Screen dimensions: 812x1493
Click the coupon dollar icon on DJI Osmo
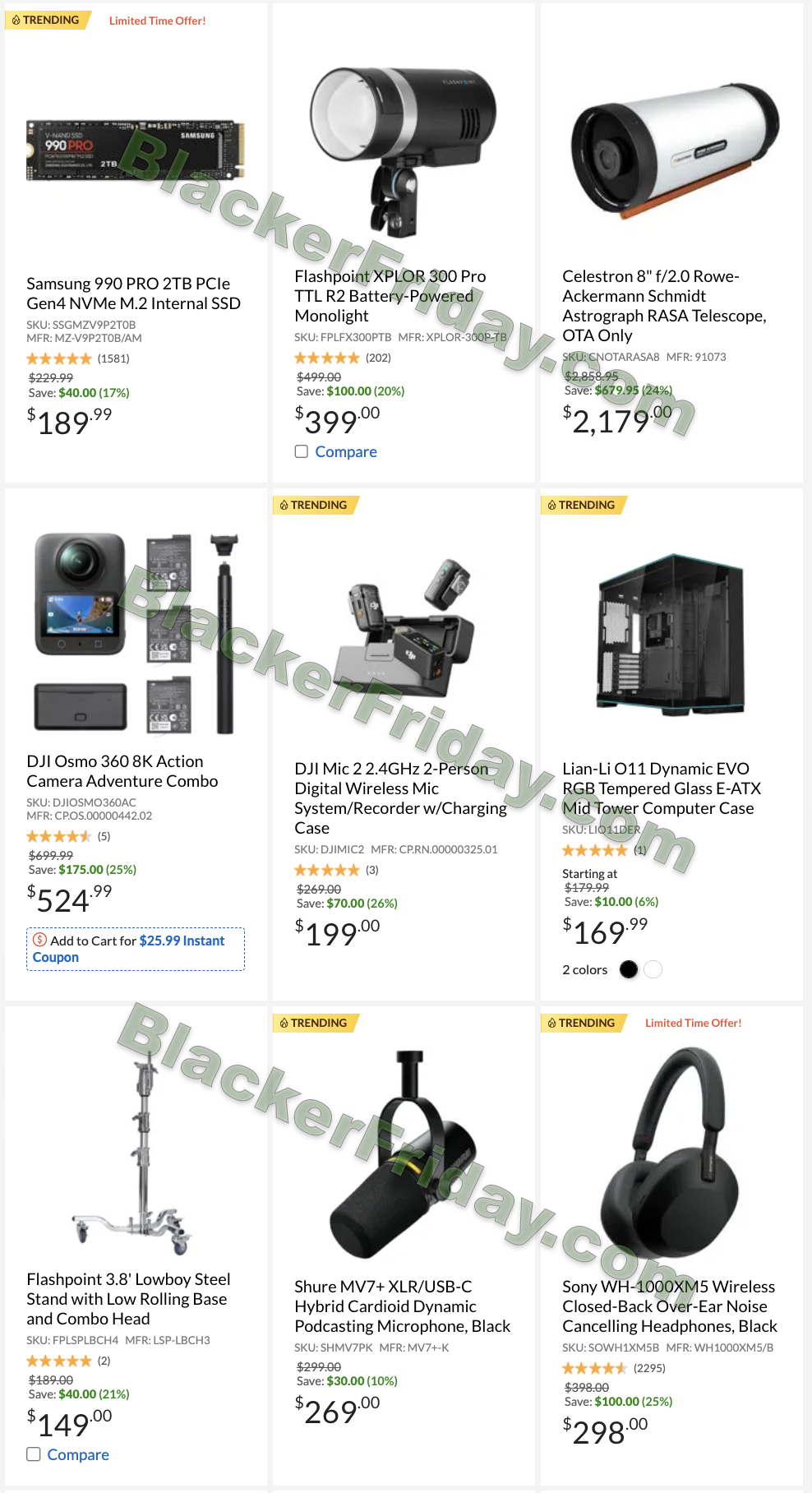[x=39, y=940]
